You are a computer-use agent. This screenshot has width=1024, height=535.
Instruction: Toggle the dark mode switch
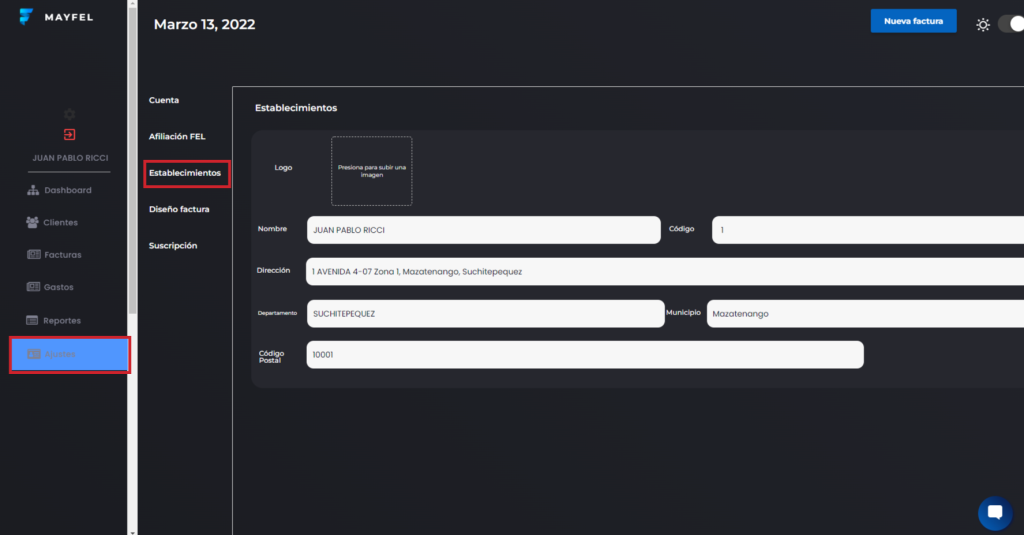(x=1010, y=24)
